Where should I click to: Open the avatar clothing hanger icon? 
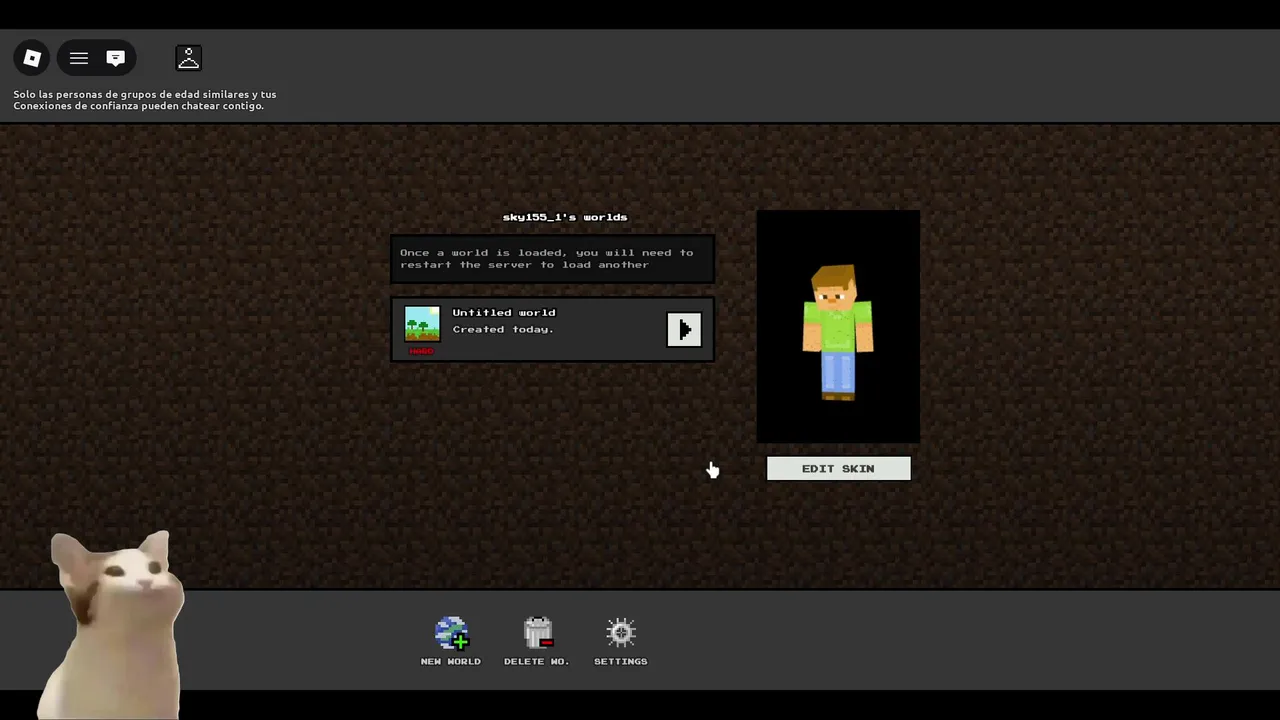[x=188, y=58]
